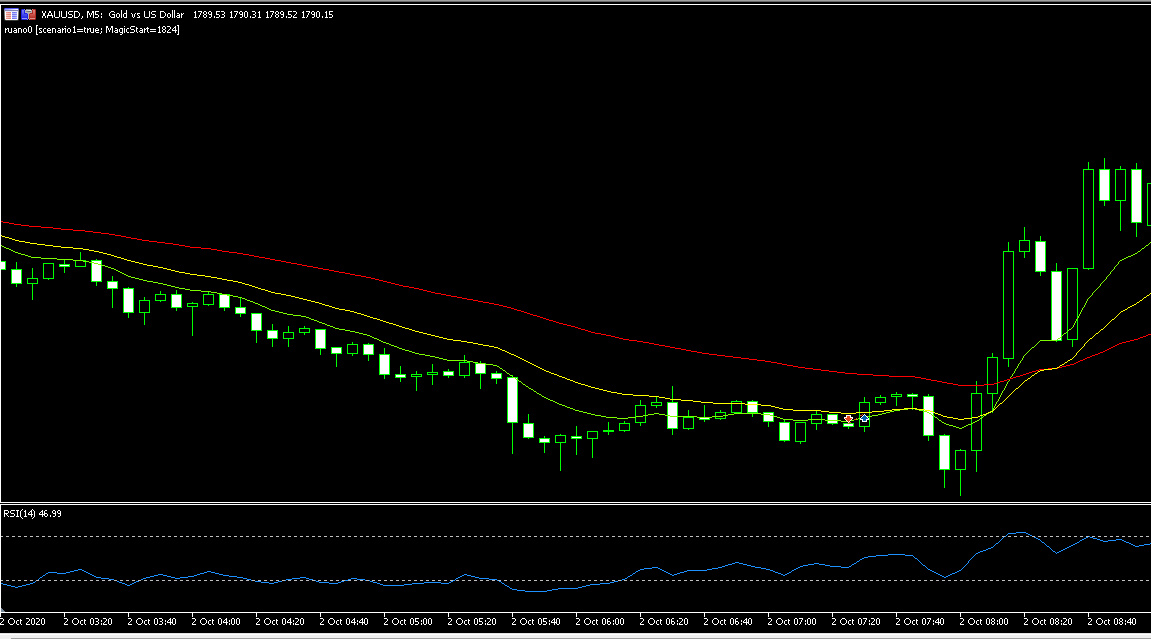1151x639 pixels.
Task: Click the 'XAUUSD, M5:' symbol label
Action: (x=72, y=15)
